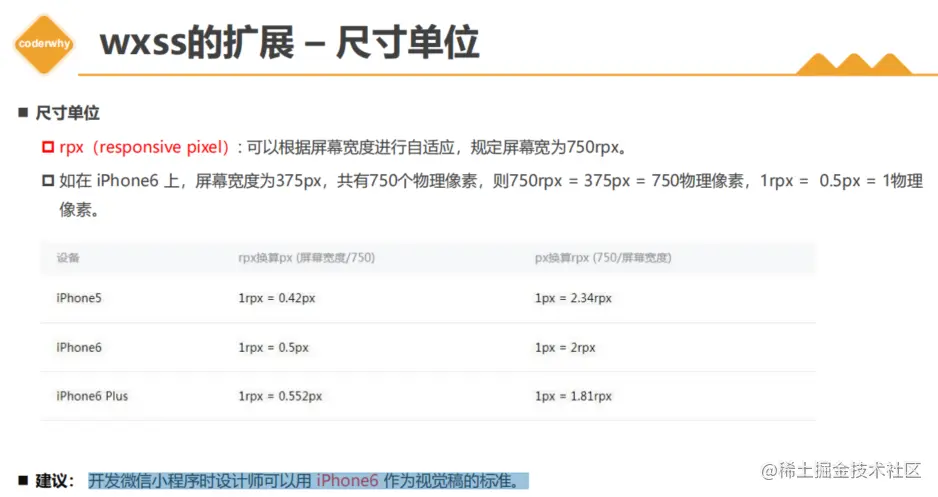Viewport: 938px width, 497px height.
Task: Click the 'iPhone5' table cell
Action: (x=79, y=298)
